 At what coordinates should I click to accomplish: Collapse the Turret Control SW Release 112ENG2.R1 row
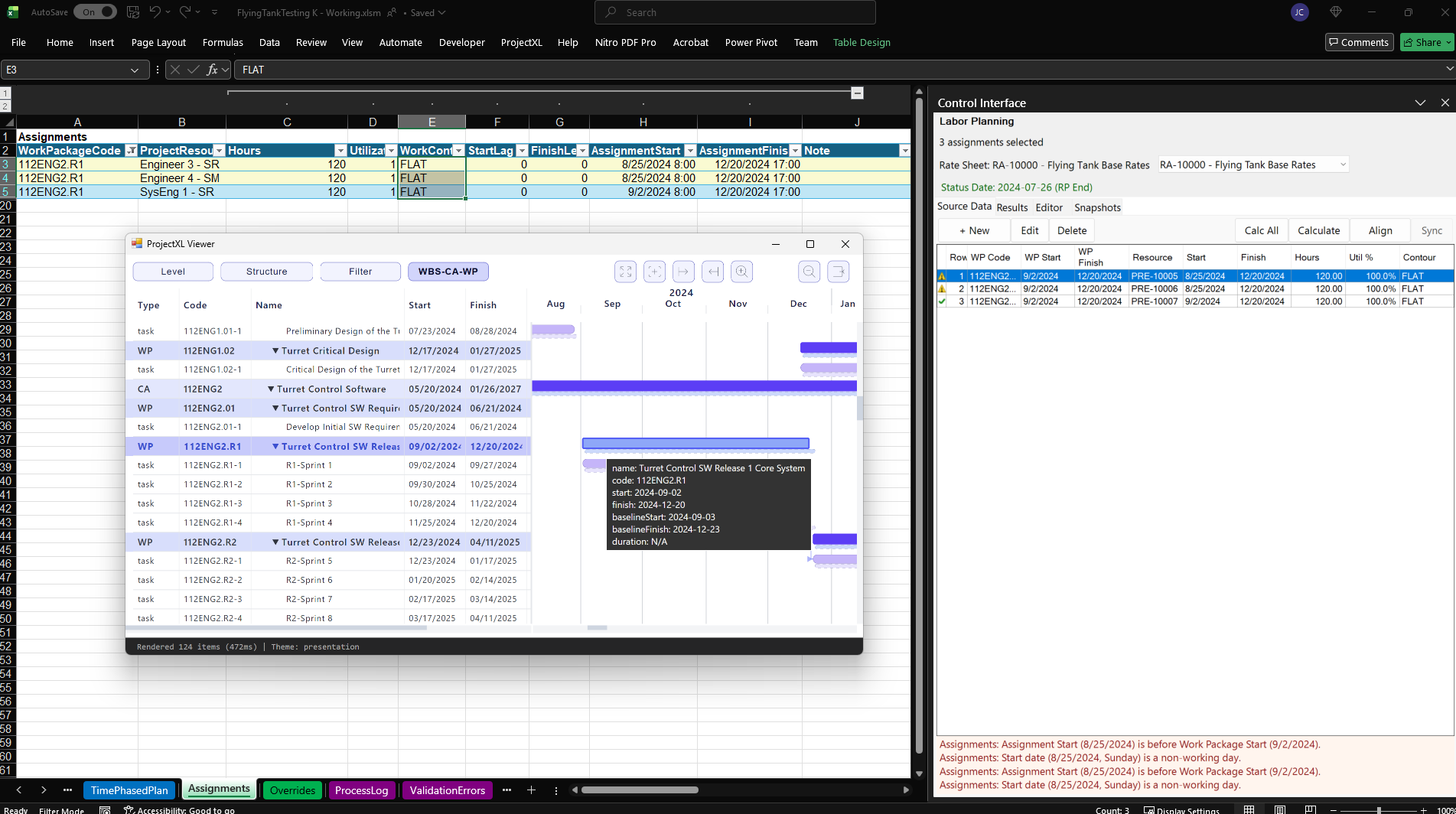[275, 447]
